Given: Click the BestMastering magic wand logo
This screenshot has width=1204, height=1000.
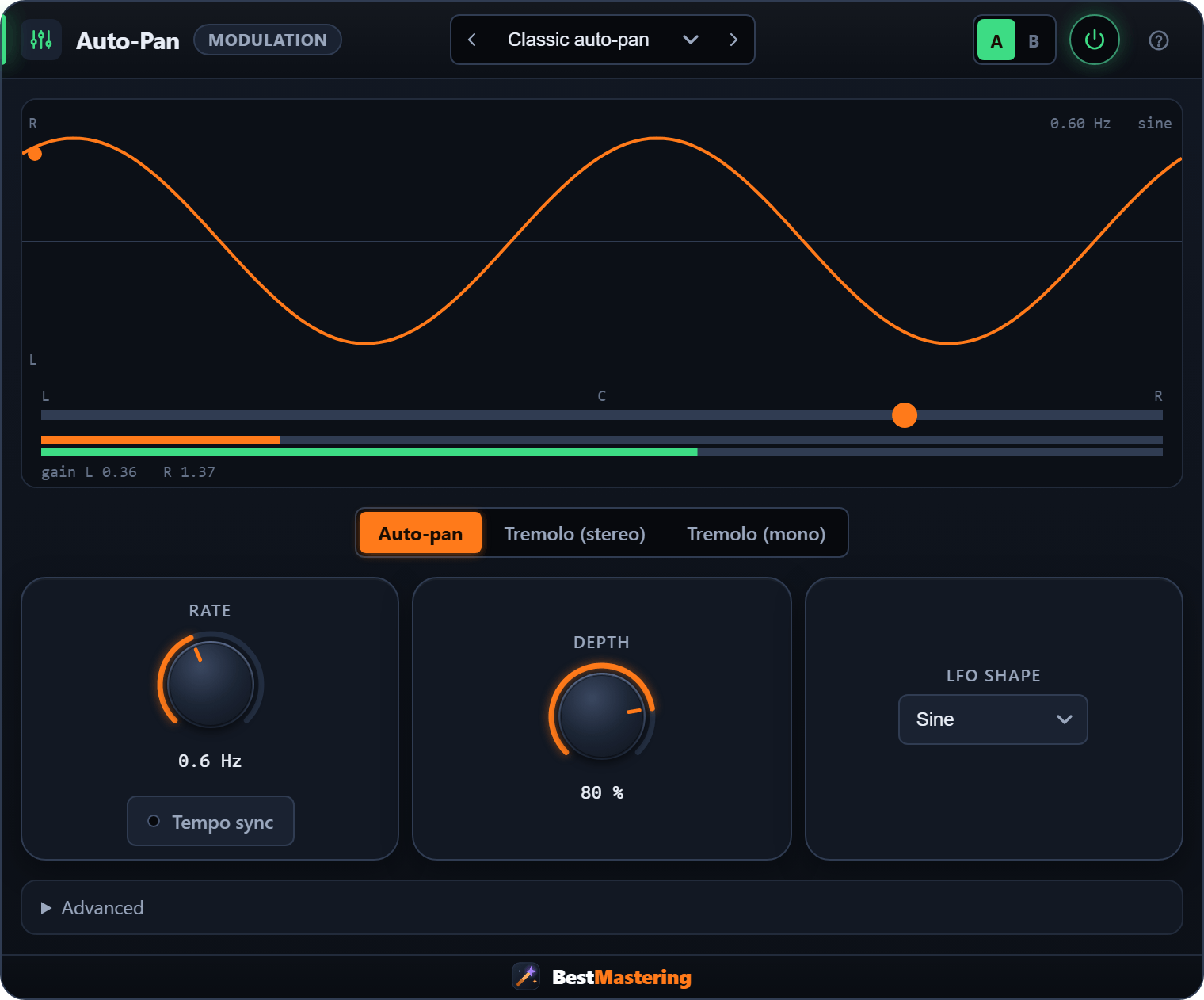Looking at the screenshot, I should 526,976.
